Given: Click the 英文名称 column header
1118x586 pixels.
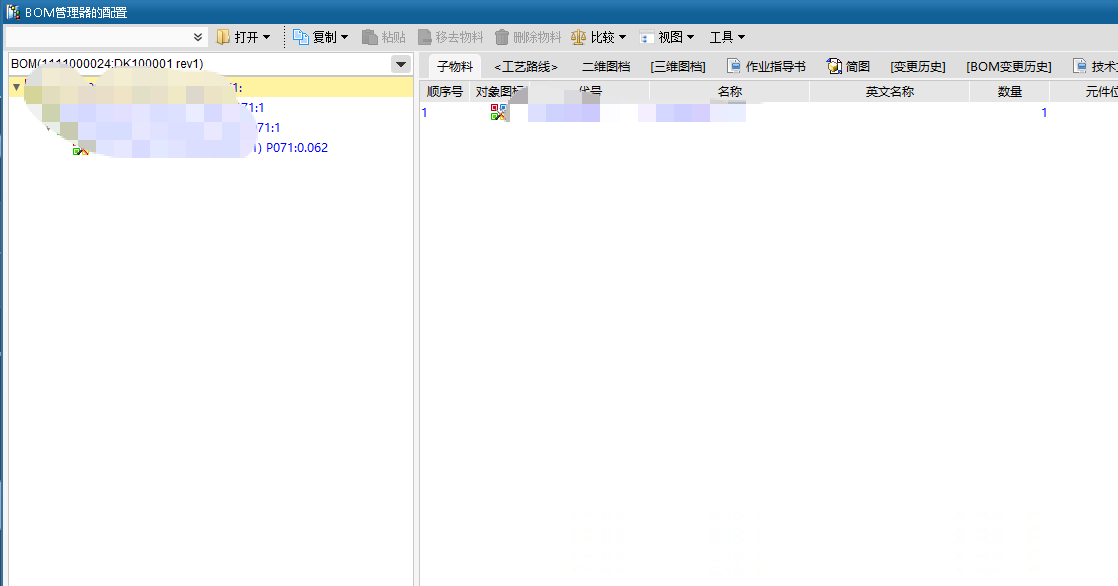Looking at the screenshot, I should click(889, 91).
